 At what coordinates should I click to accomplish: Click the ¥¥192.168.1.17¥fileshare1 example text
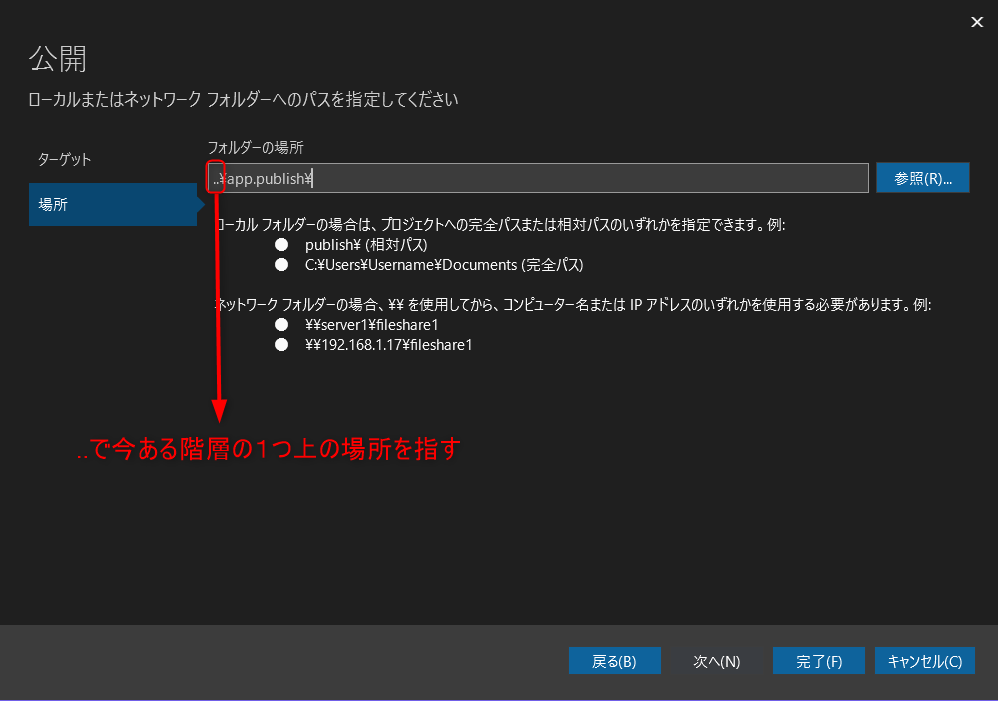(388, 345)
